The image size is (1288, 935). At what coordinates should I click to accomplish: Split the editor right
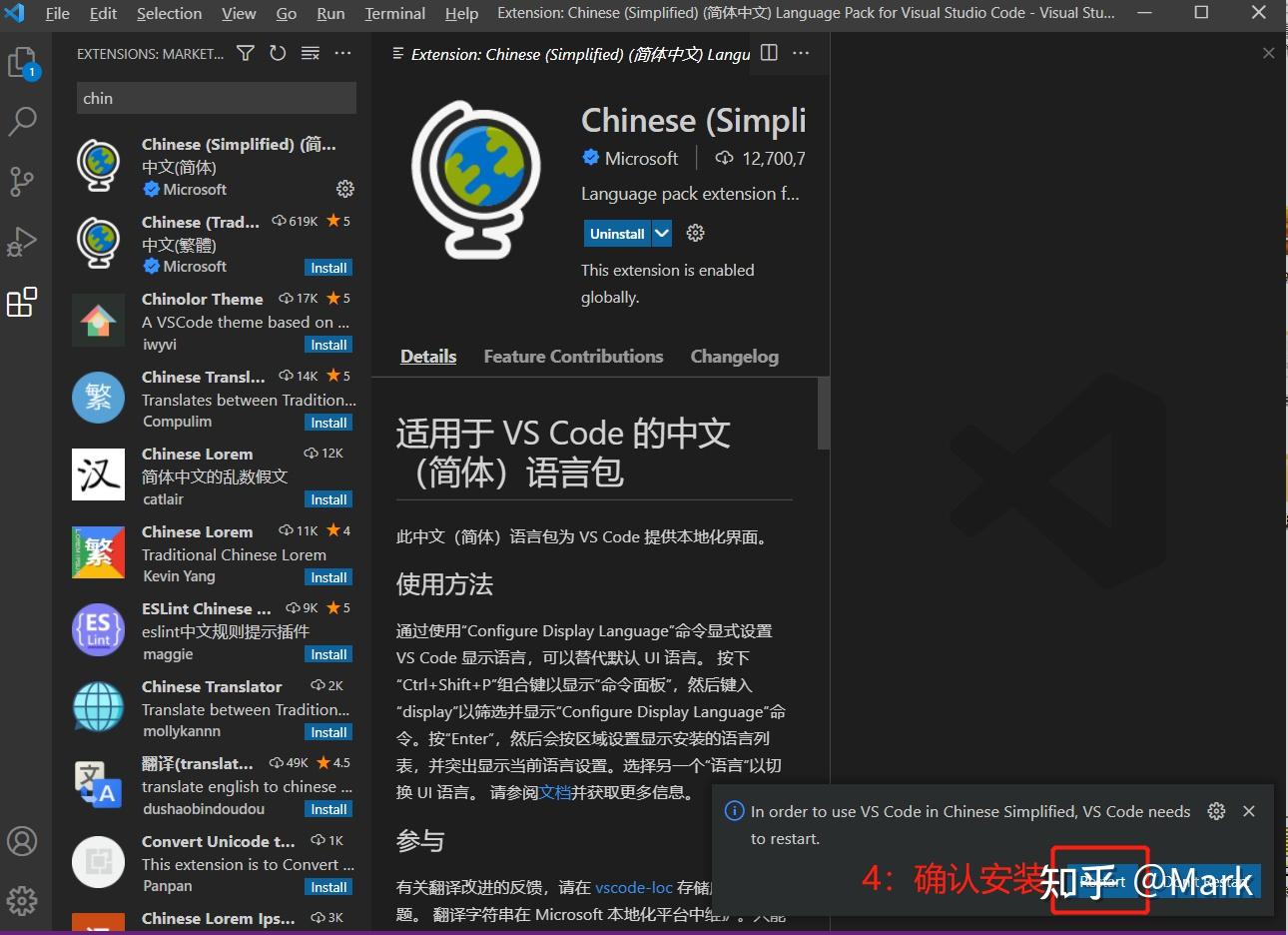point(769,53)
